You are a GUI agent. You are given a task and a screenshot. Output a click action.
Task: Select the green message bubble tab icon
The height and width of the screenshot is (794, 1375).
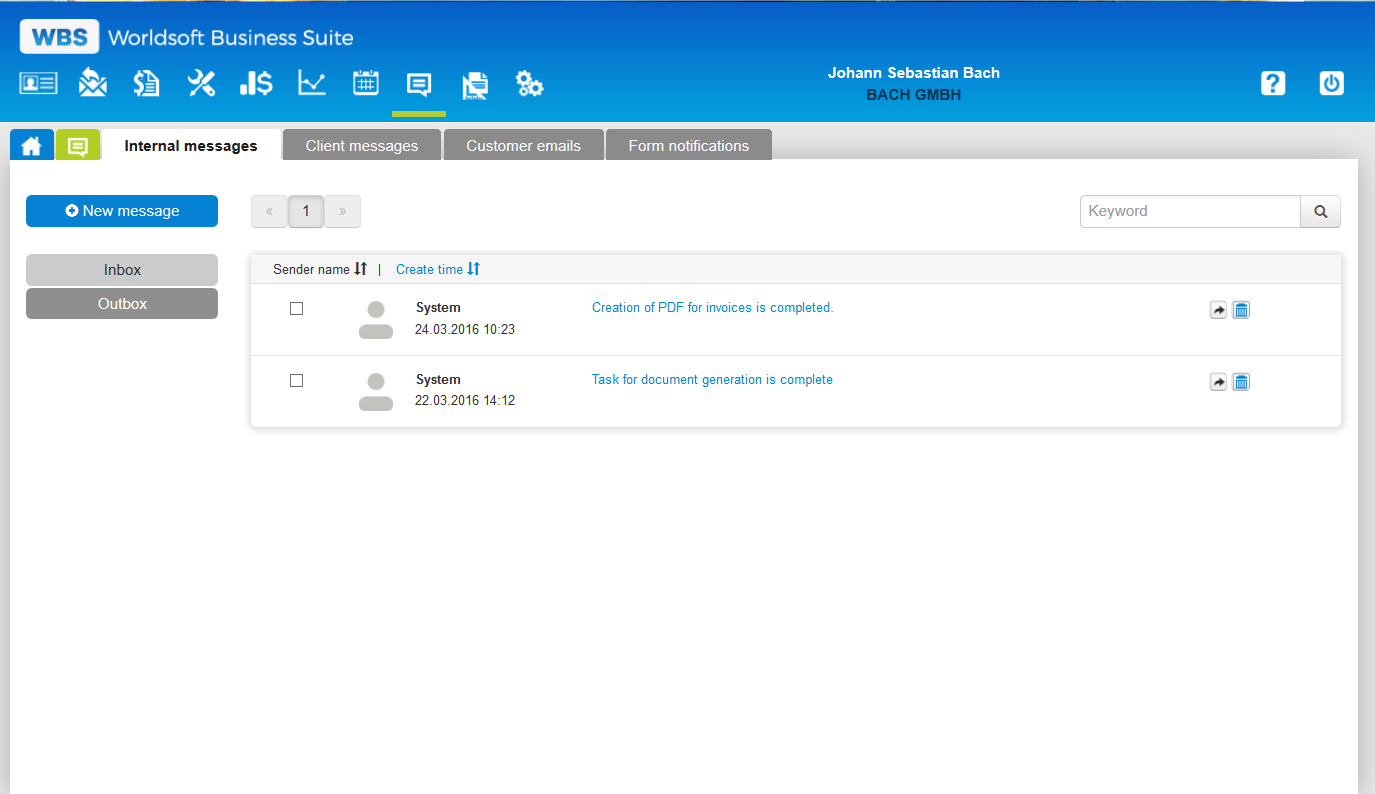(x=77, y=146)
